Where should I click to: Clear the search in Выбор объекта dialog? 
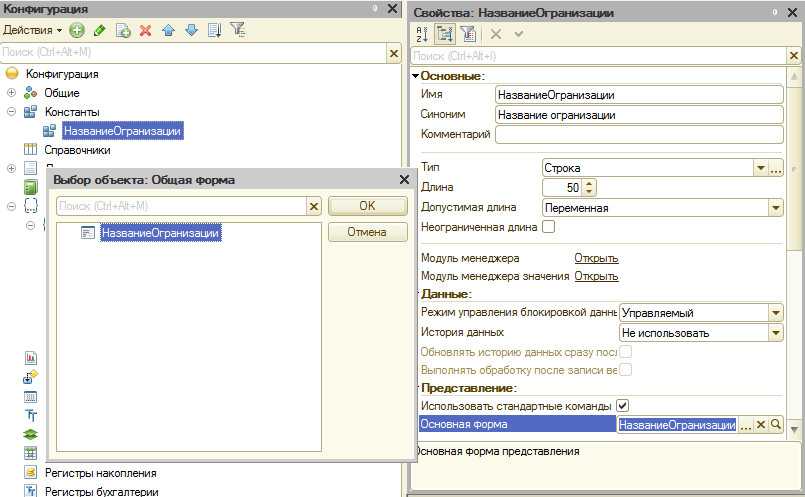(314, 207)
